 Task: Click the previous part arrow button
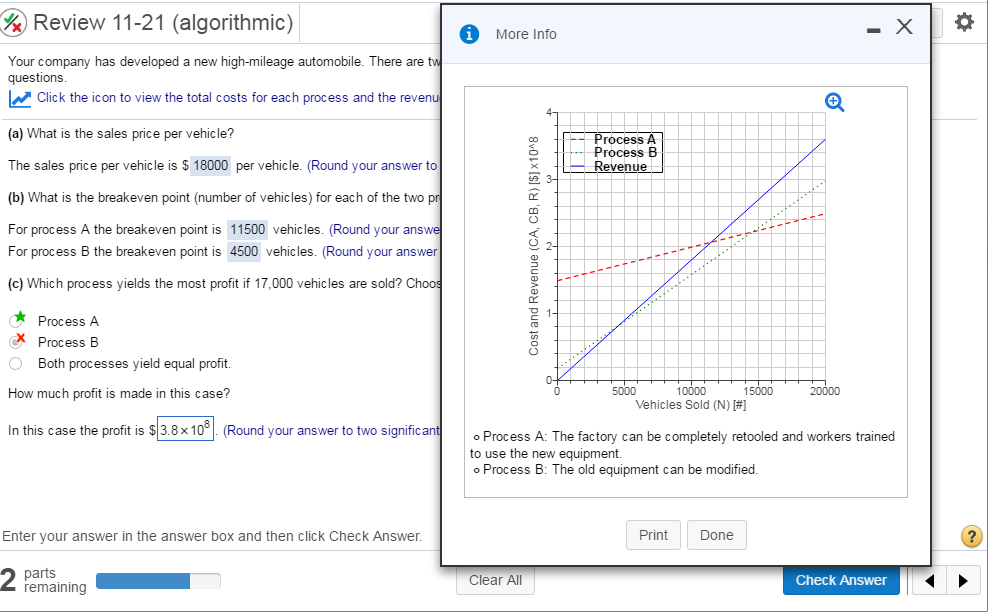click(x=928, y=580)
